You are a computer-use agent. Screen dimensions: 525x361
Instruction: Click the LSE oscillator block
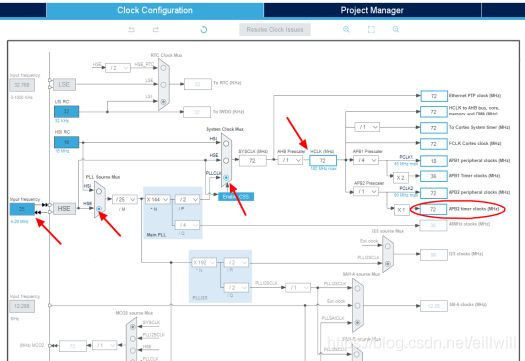tap(64, 84)
